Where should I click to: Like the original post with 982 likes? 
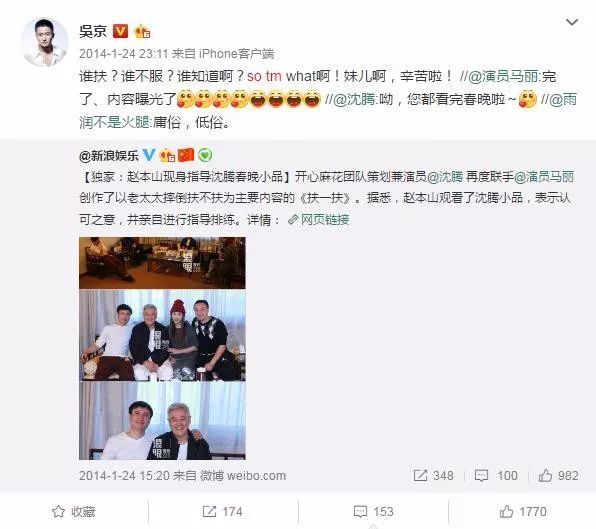558,475
